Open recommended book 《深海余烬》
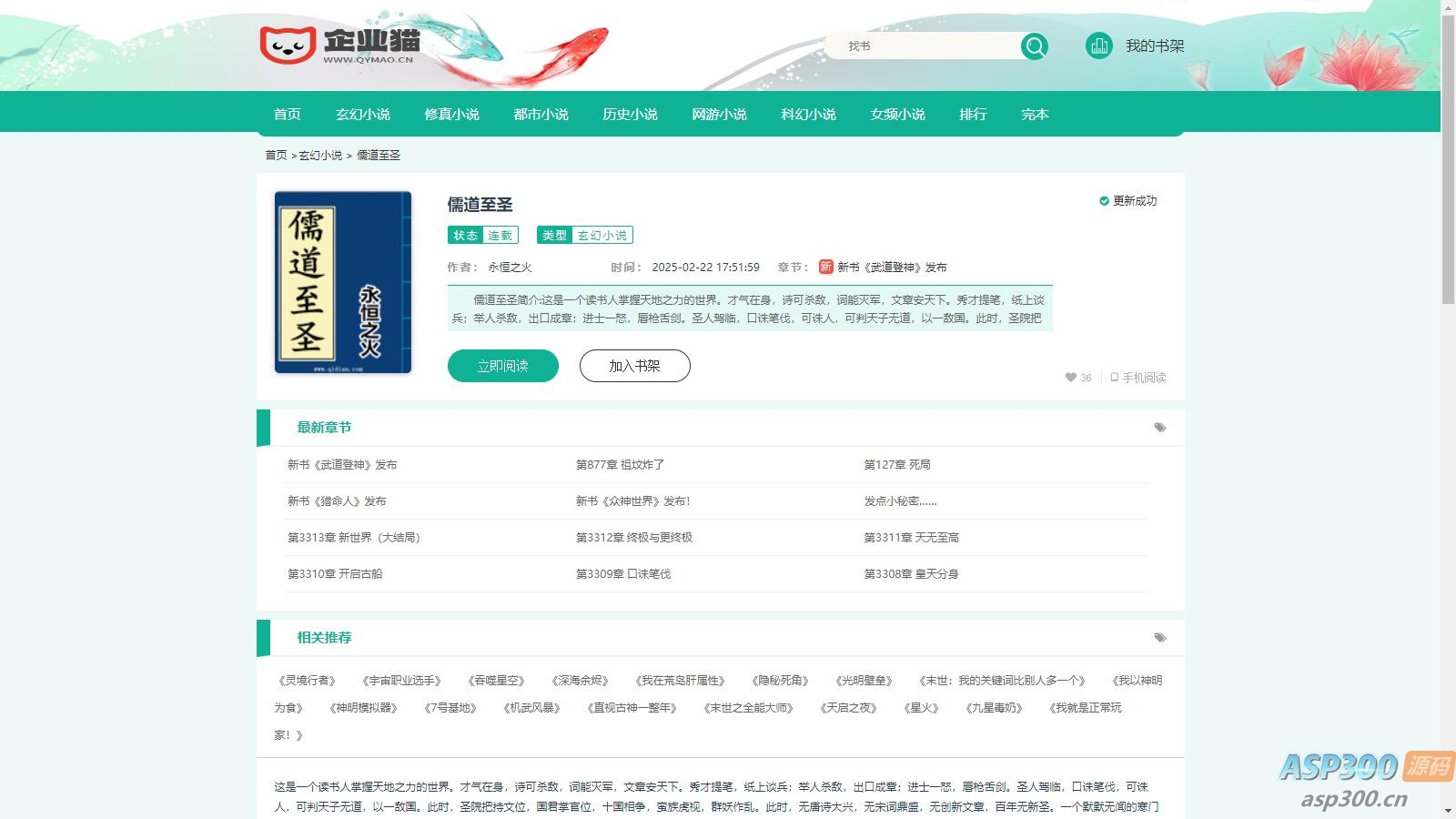 (x=580, y=681)
